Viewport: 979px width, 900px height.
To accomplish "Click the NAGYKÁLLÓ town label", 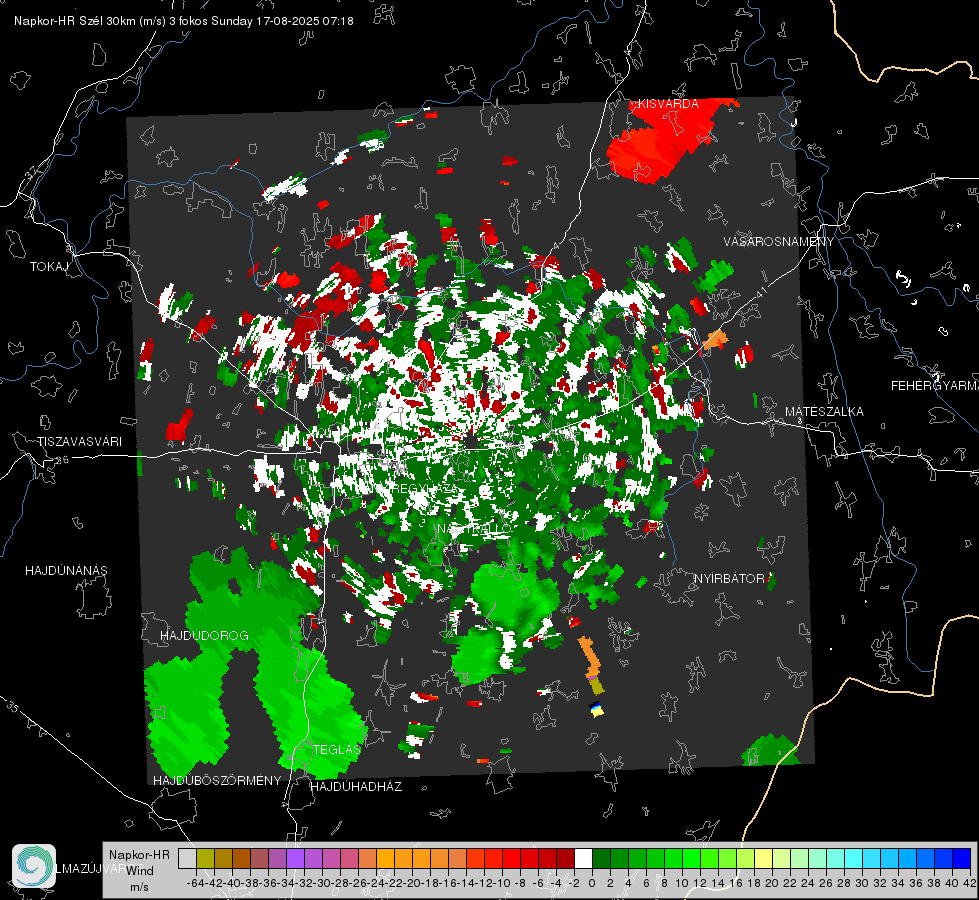I will tap(474, 529).
